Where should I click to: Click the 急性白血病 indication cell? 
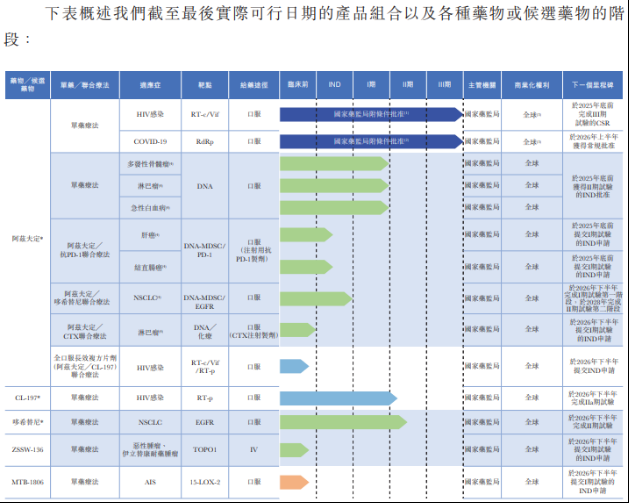coord(150,208)
